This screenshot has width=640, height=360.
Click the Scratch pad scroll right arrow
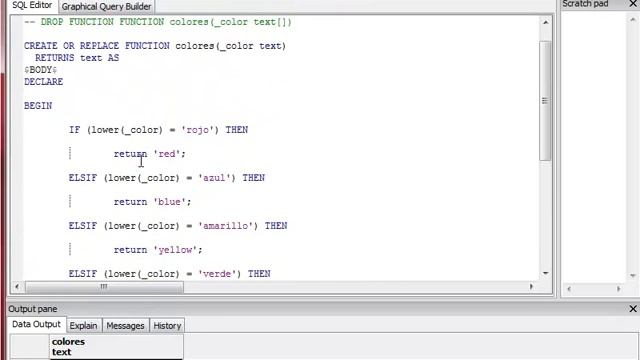pos(618,289)
